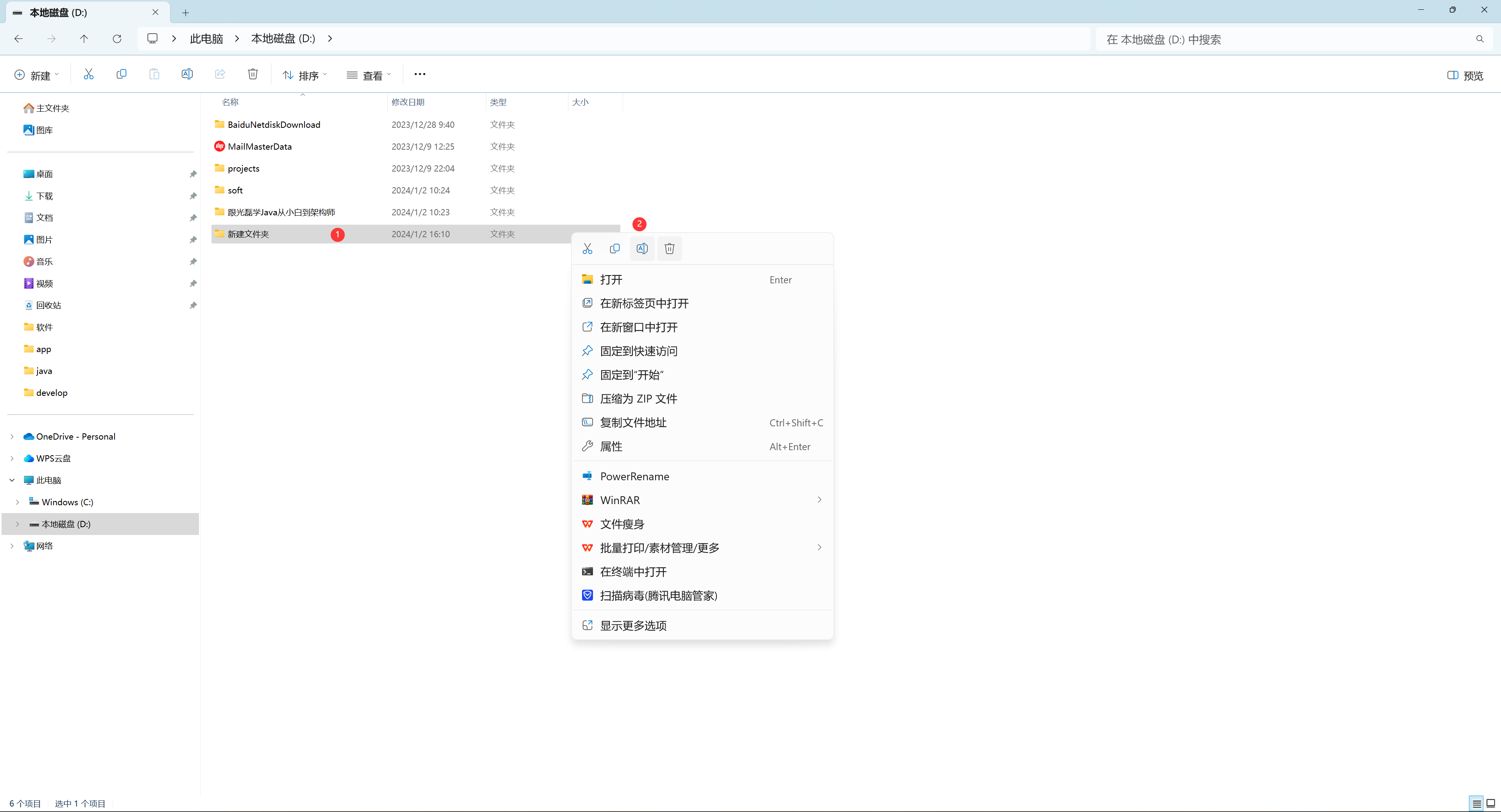Collapse the 此电脑 tree node
This screenshot has width=1501, height=812.
(12, 480)
